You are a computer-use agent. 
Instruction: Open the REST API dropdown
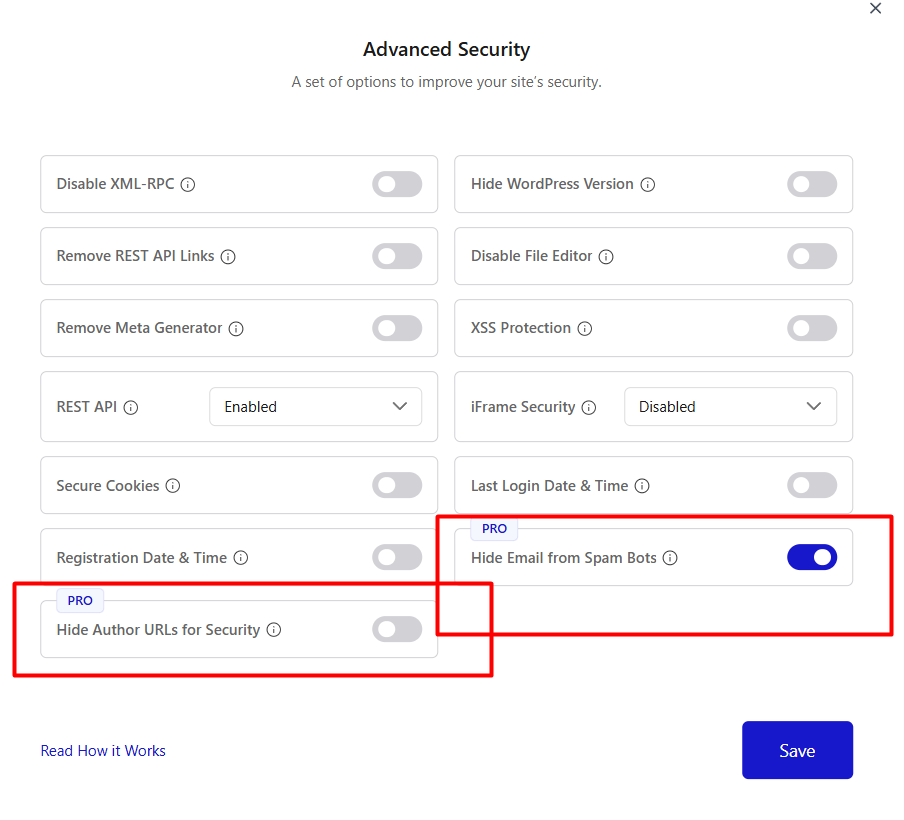coord(315,407)
